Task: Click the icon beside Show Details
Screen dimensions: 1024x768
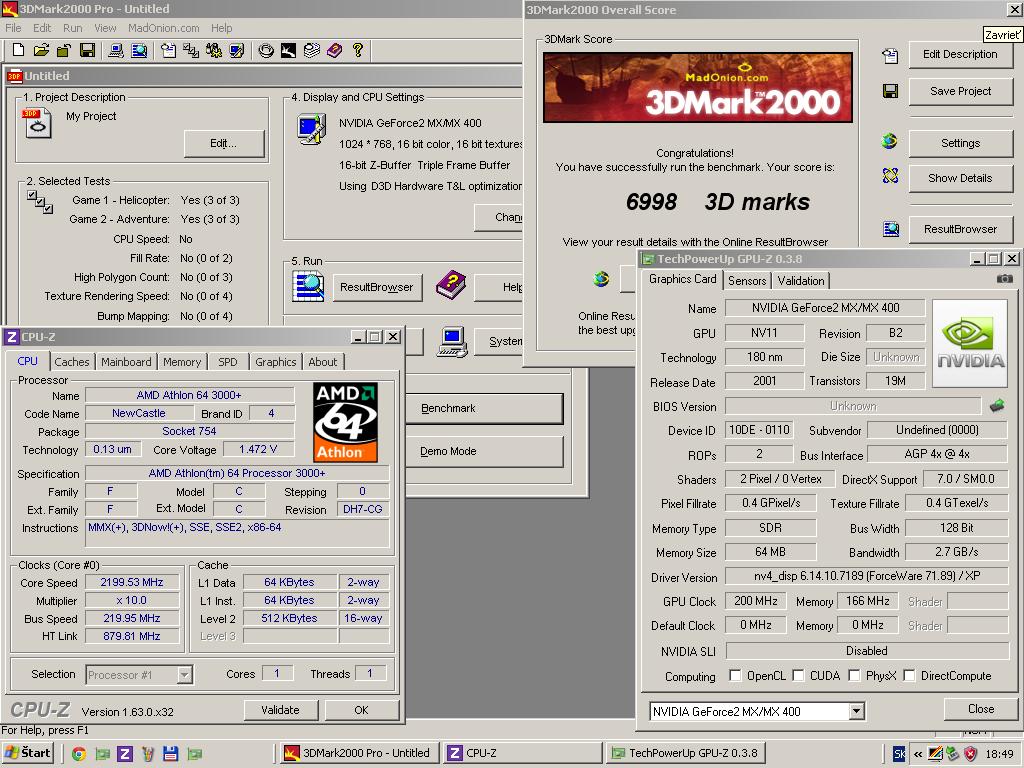Action: point(890,175)
